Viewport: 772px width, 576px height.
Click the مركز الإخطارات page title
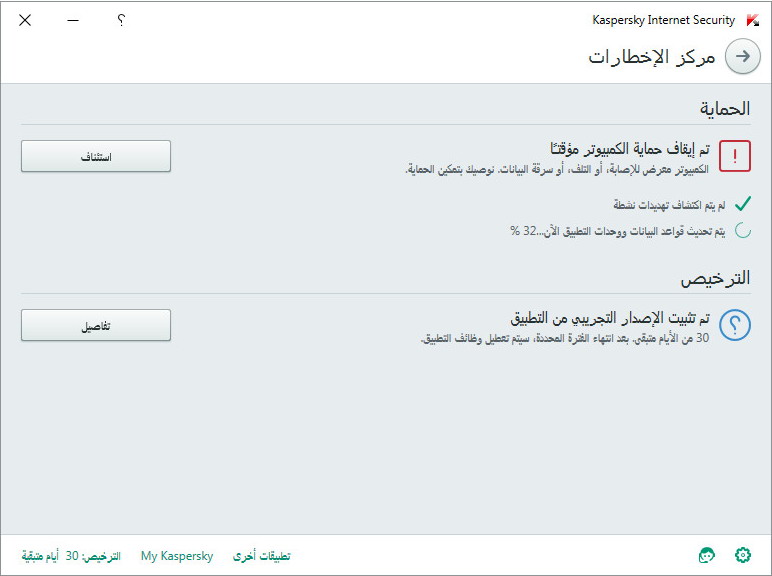point(651,57)
